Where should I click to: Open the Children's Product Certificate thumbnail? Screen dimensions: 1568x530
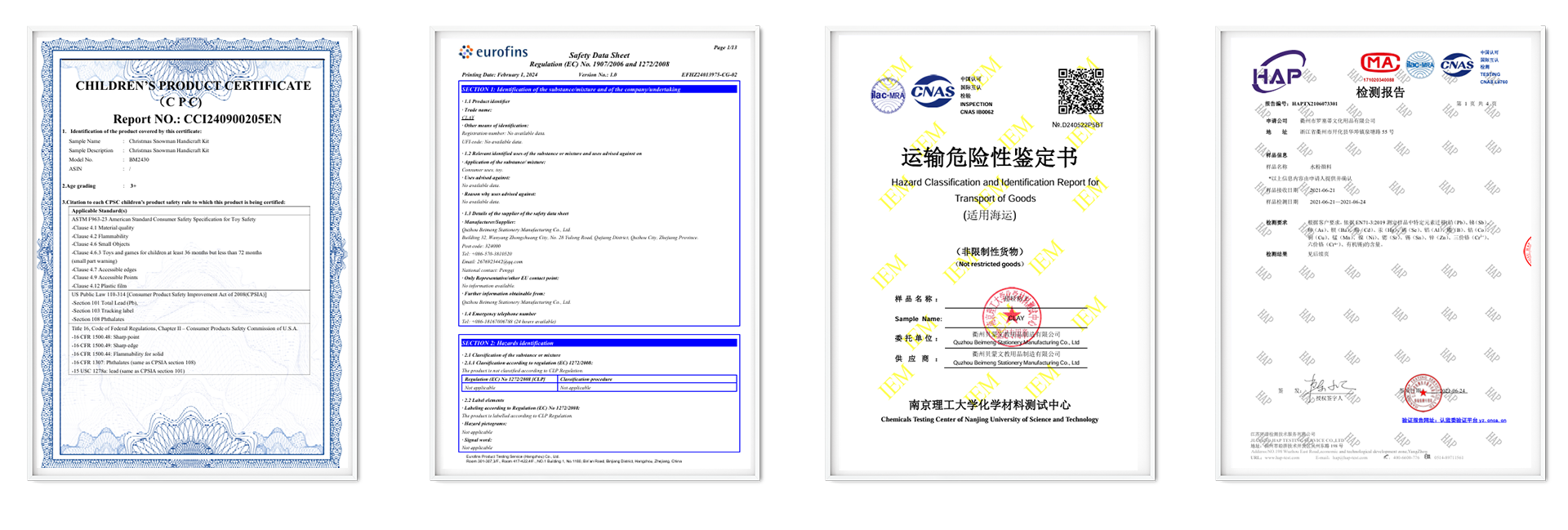(x=193, y=253)
